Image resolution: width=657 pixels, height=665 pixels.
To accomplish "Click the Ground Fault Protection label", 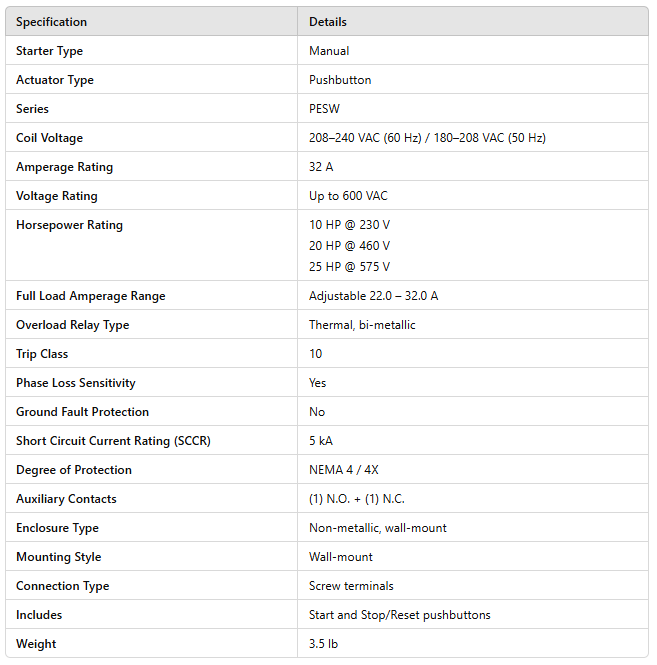I will point(82,412).
